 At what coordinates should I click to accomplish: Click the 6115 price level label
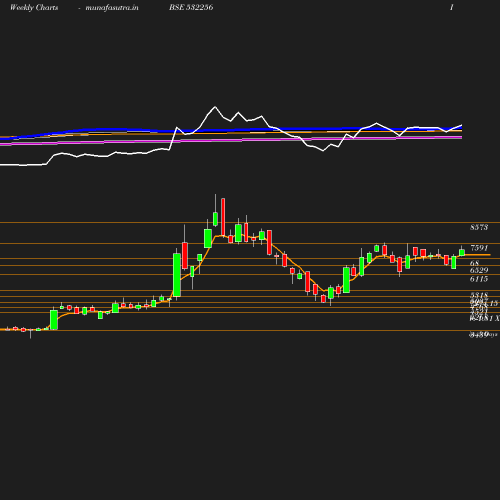coord(479,279)
